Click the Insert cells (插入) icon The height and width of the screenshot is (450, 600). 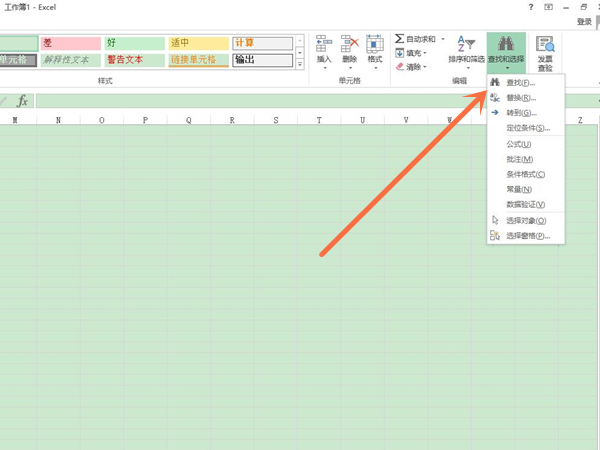point(324,45)
